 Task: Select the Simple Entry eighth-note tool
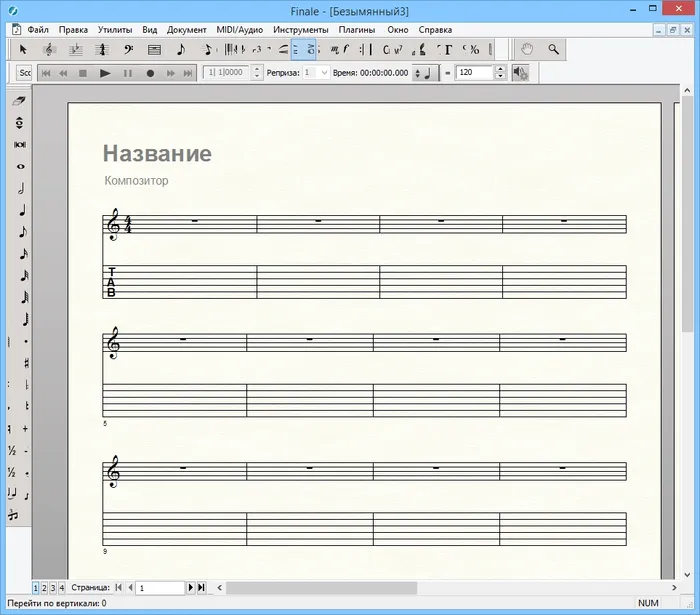pyautogui.click(x=181, y=50)
